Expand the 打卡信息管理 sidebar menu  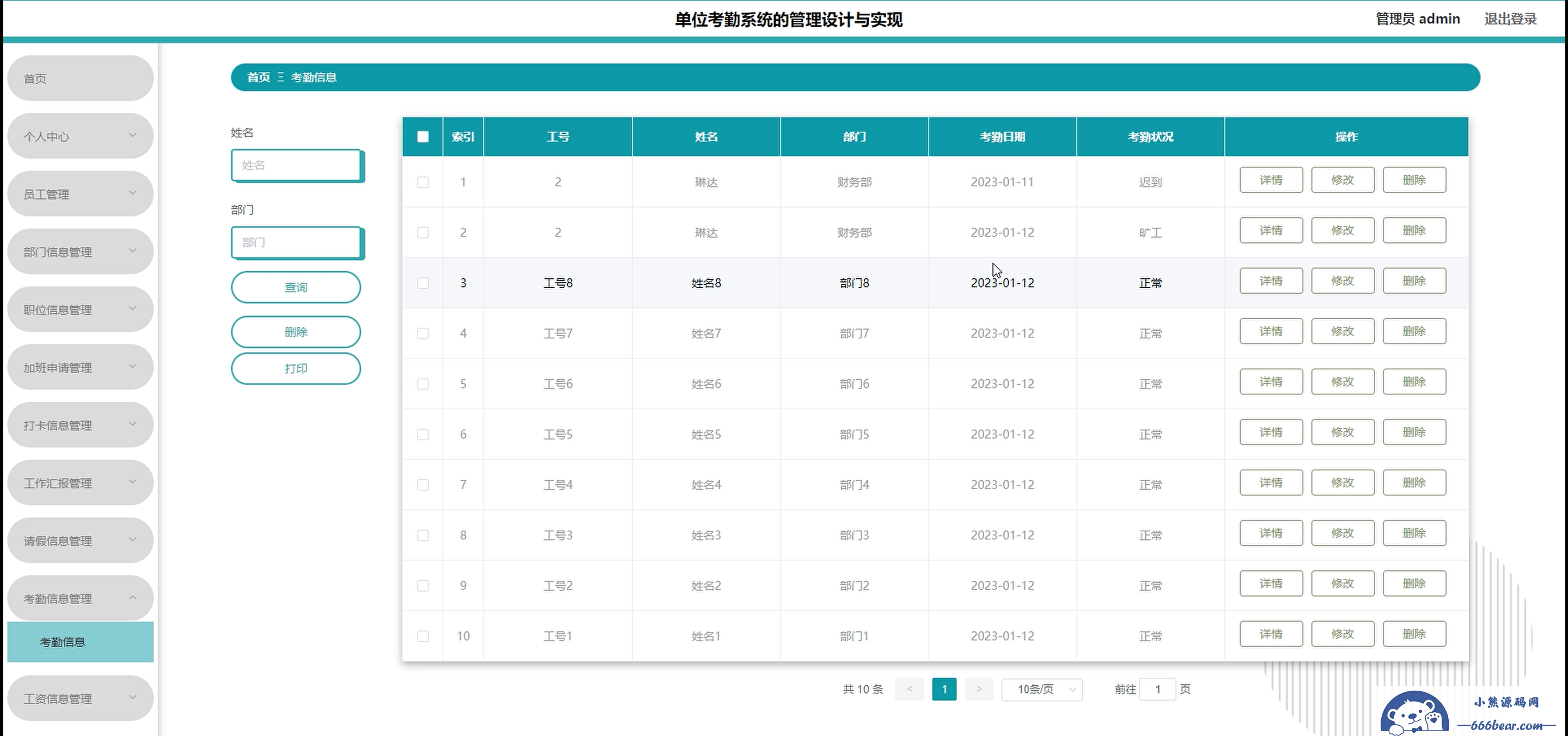[x=81, y=425]
